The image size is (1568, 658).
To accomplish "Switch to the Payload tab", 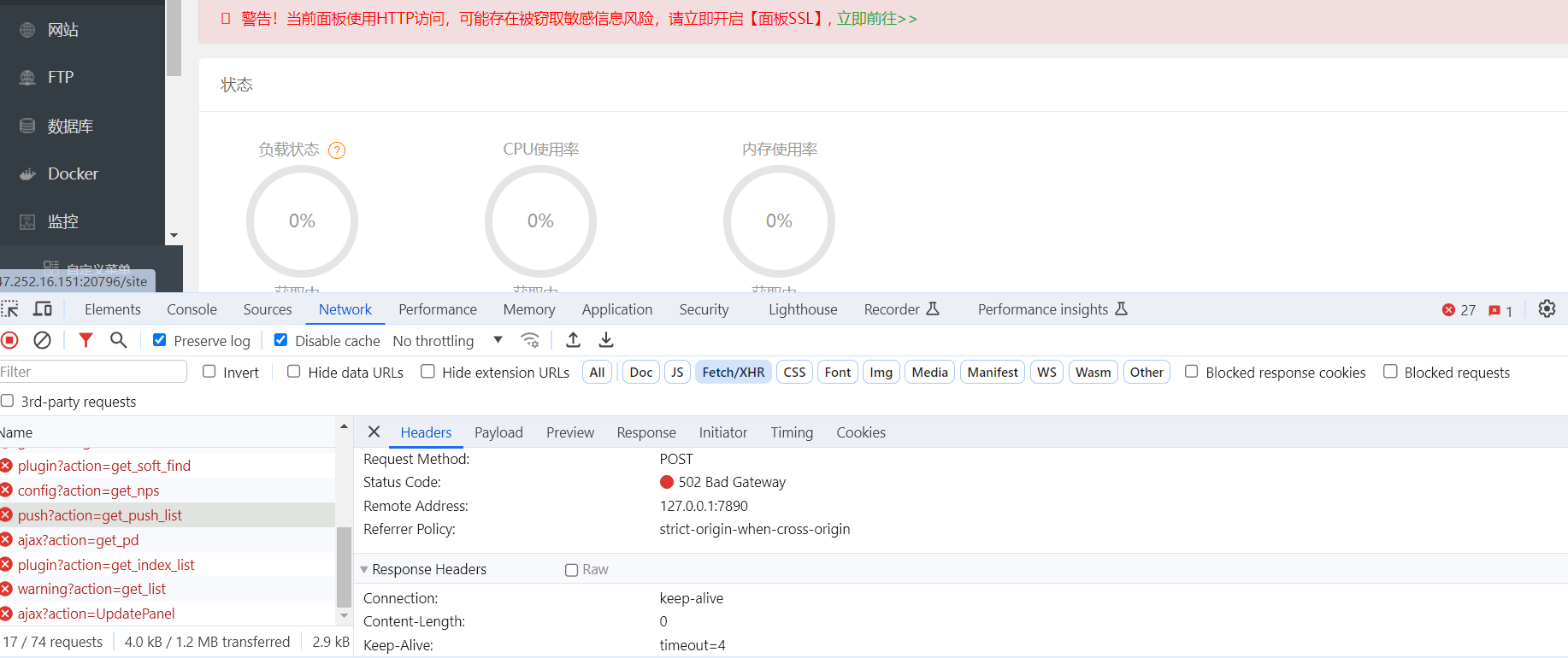I will coord(498,432).
